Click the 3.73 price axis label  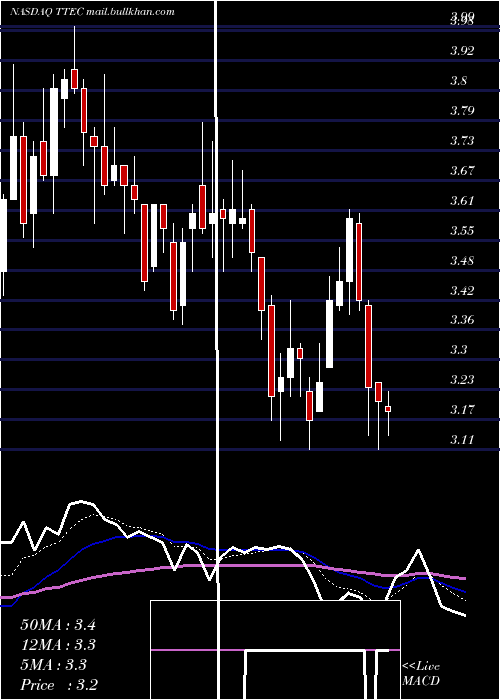462,141
